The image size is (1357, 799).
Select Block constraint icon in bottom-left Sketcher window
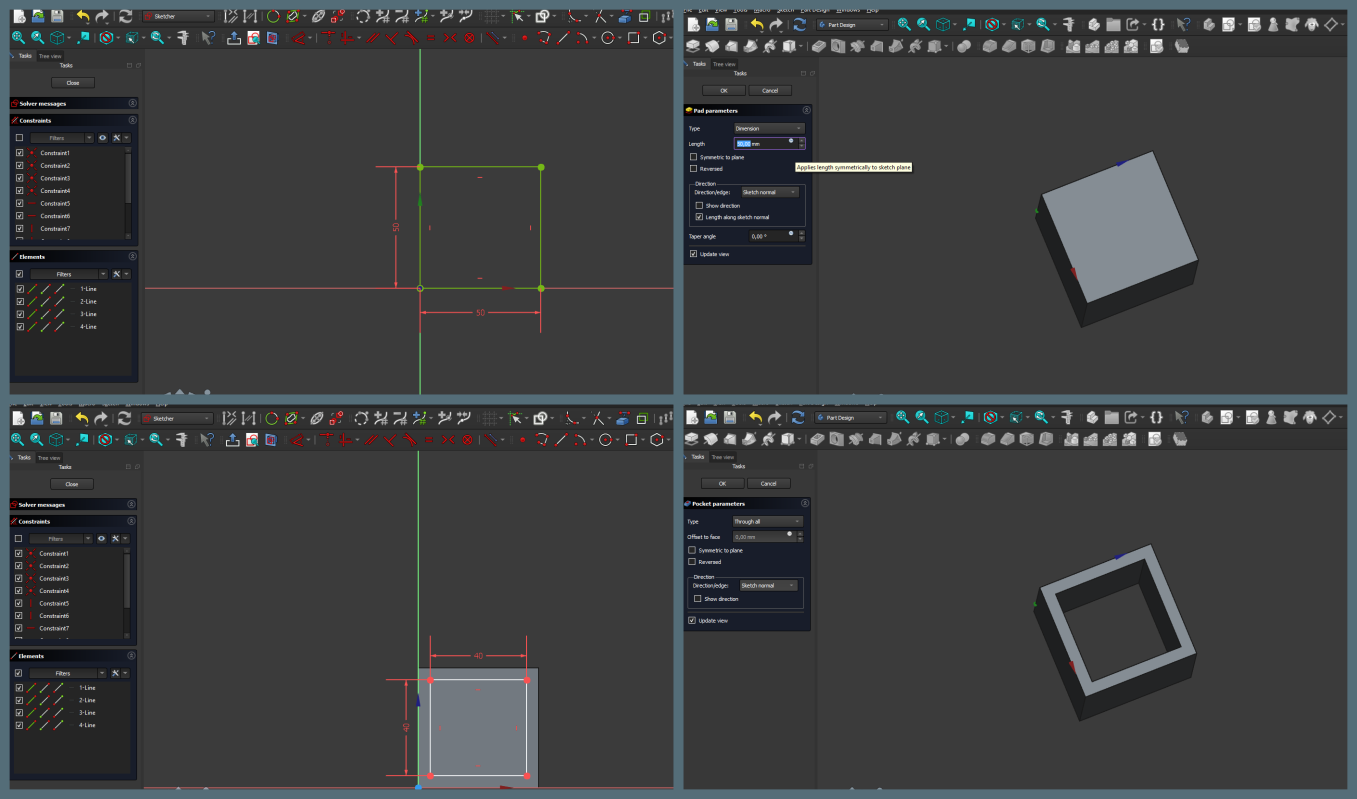(467, 439)
